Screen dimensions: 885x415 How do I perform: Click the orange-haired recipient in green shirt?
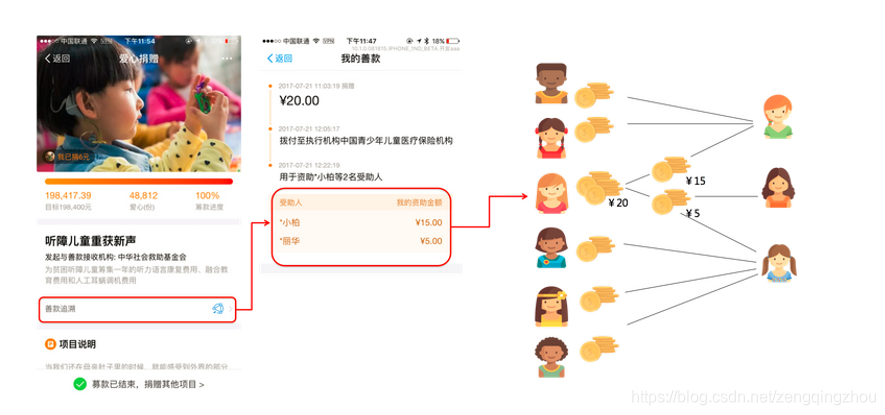[x=778, y=116]
